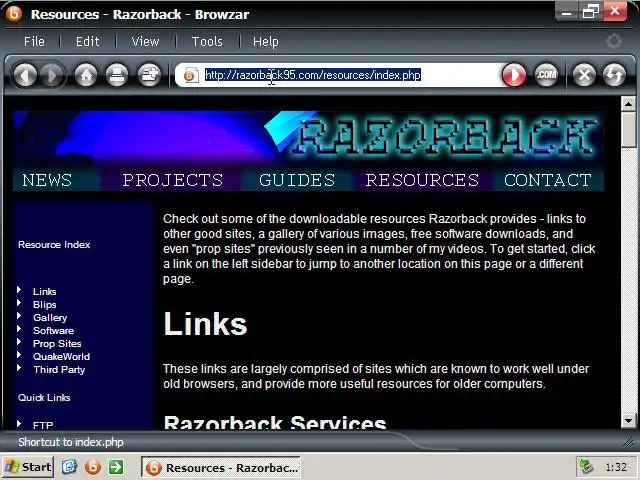The image size is (640, 480).
Task: Open the Help menu
Action: (x=266, y=42)
